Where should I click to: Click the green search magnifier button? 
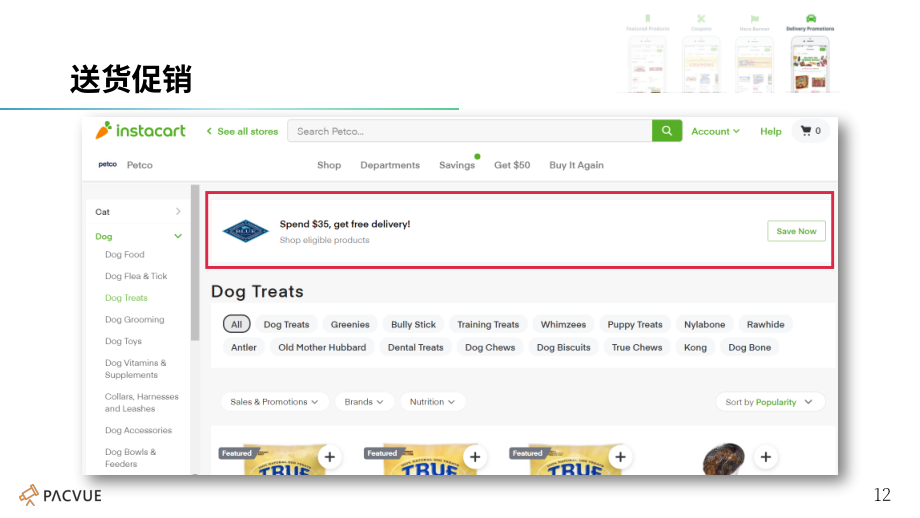pyautogui.click(x=667, y=131)
